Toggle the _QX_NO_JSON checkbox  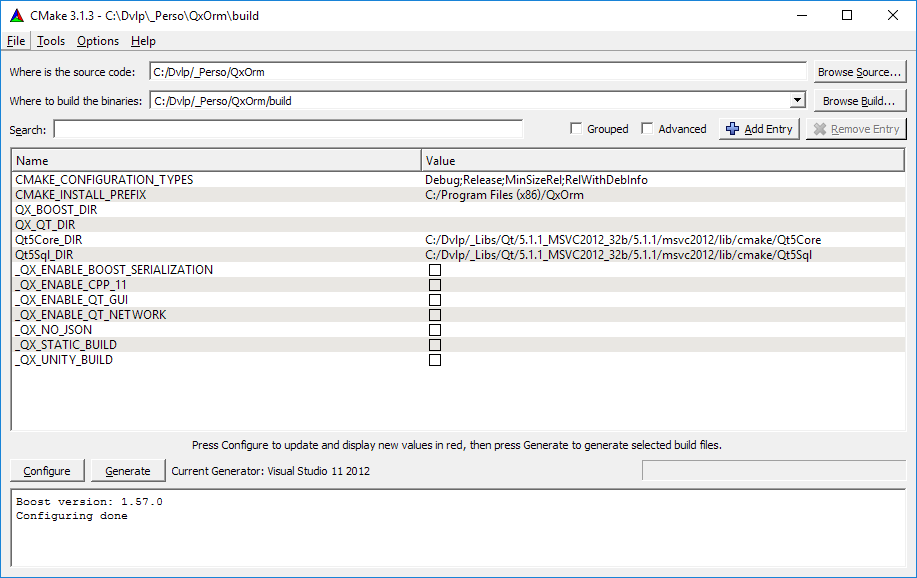tap(434, 329)
